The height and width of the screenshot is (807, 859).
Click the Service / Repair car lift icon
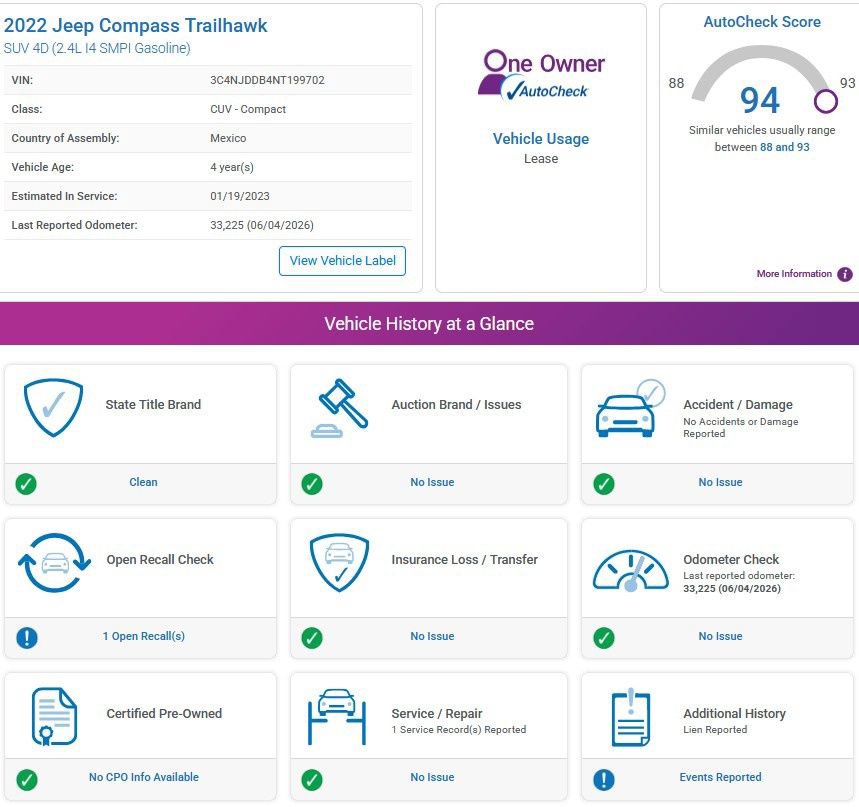336,717
